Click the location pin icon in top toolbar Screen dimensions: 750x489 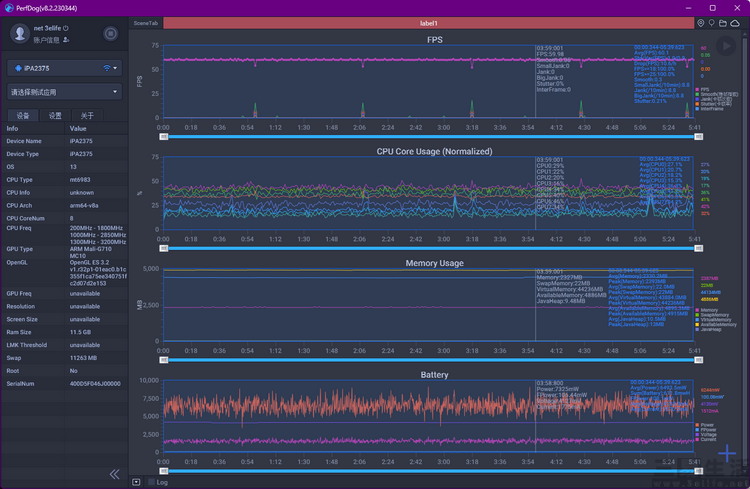[x=700, y=23]
